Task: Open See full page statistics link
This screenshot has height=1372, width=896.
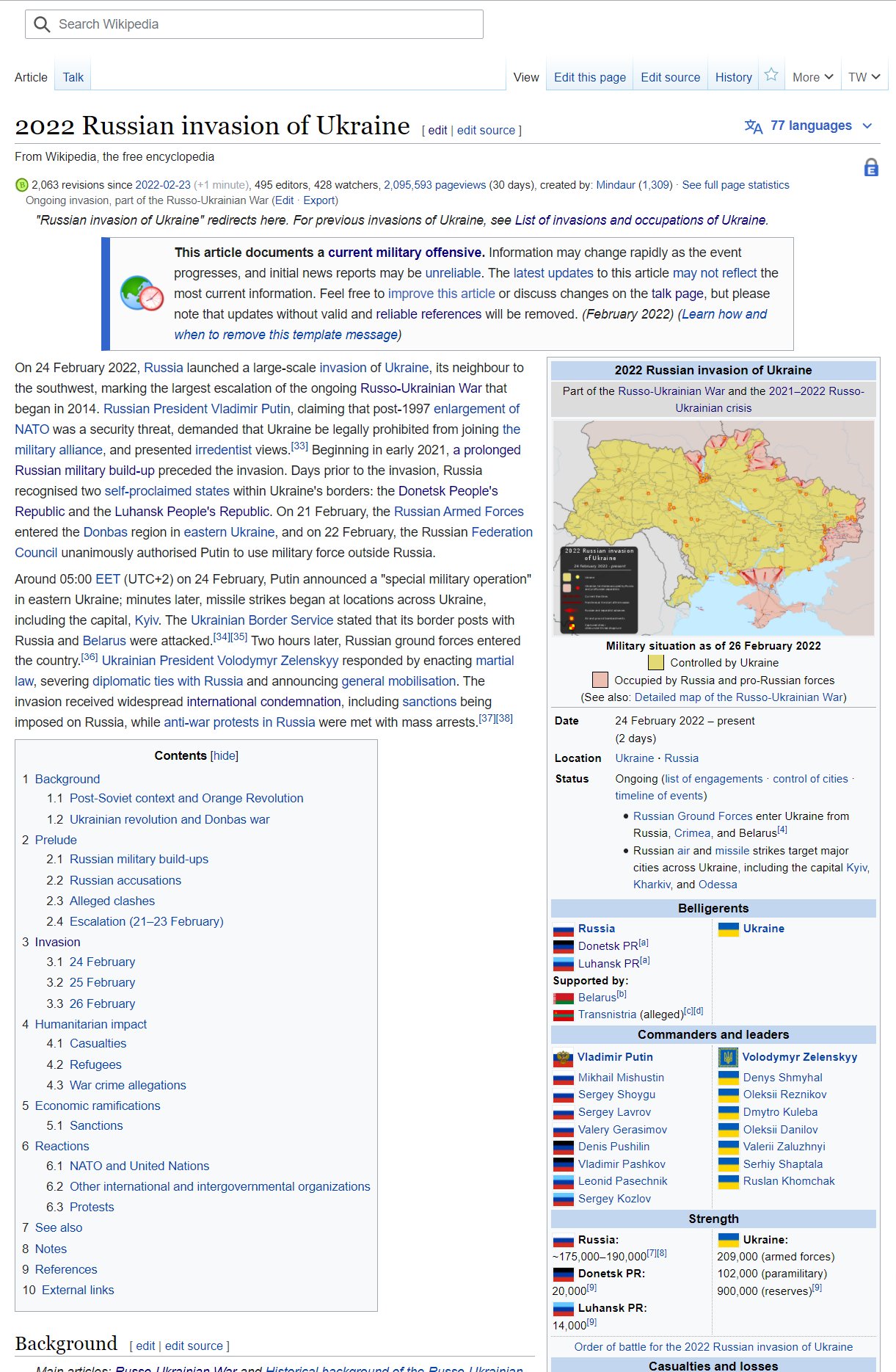Action: [x=735, y=185]
